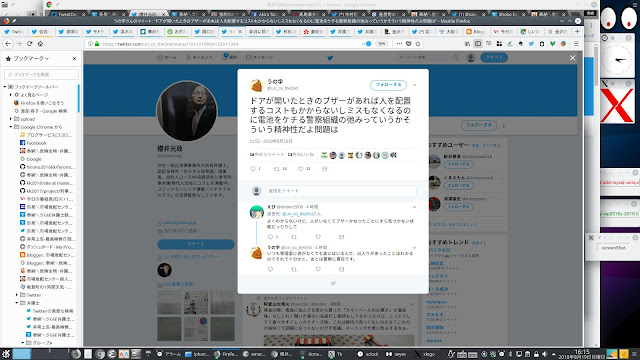
Task: Click ツイート button under profile bio
Action: [196, 244]
